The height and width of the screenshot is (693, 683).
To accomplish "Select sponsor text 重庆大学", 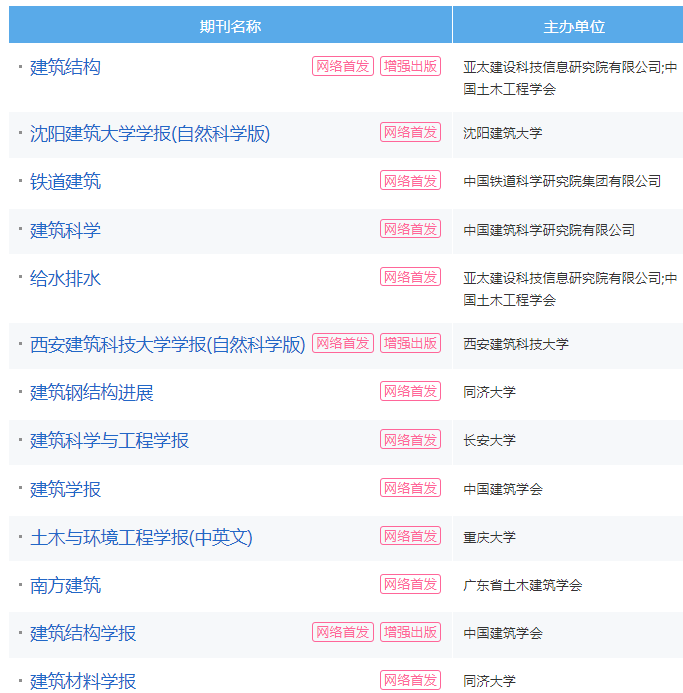I will coord(489,537).
